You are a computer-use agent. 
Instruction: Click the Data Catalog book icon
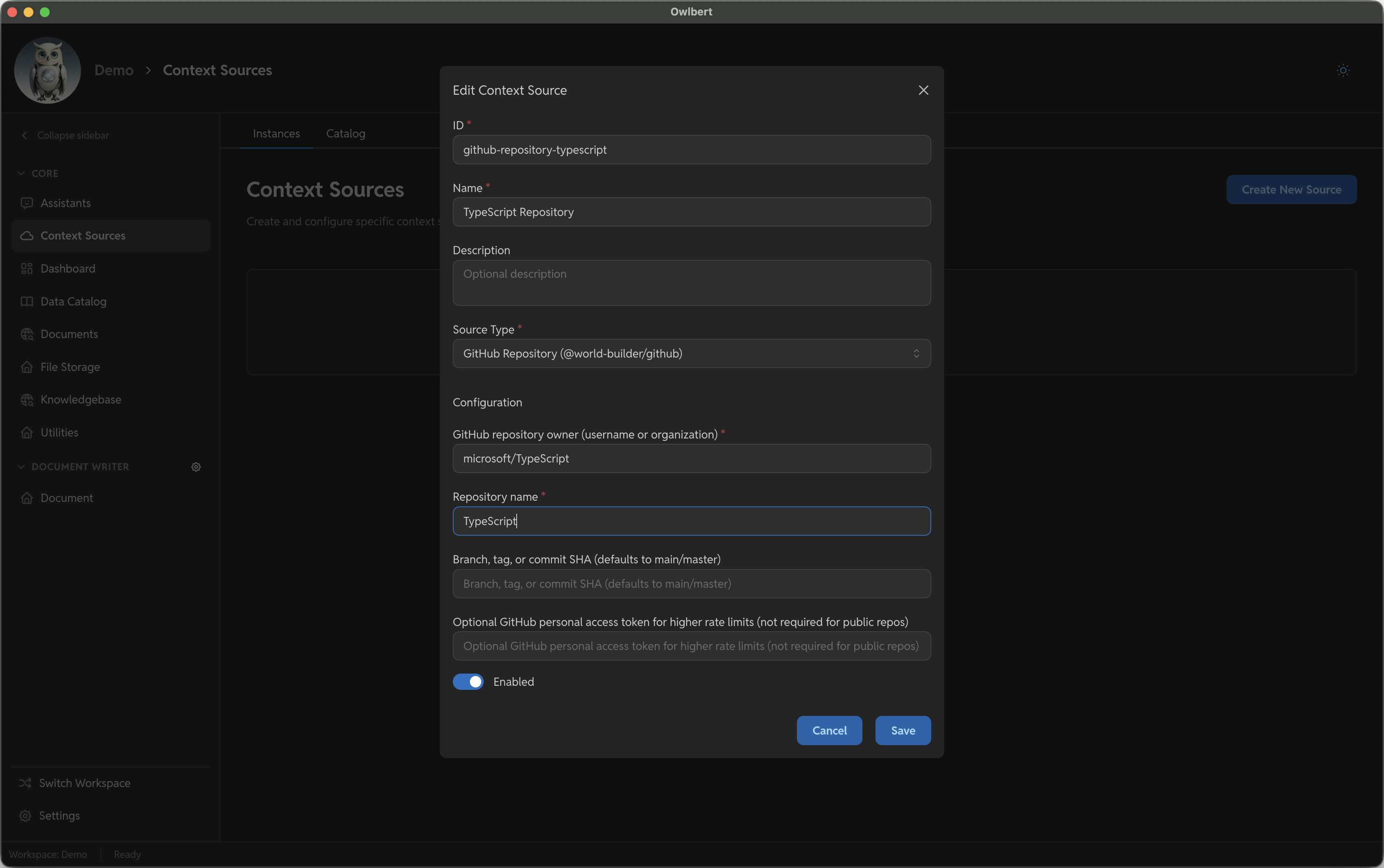tap(26, 301)
